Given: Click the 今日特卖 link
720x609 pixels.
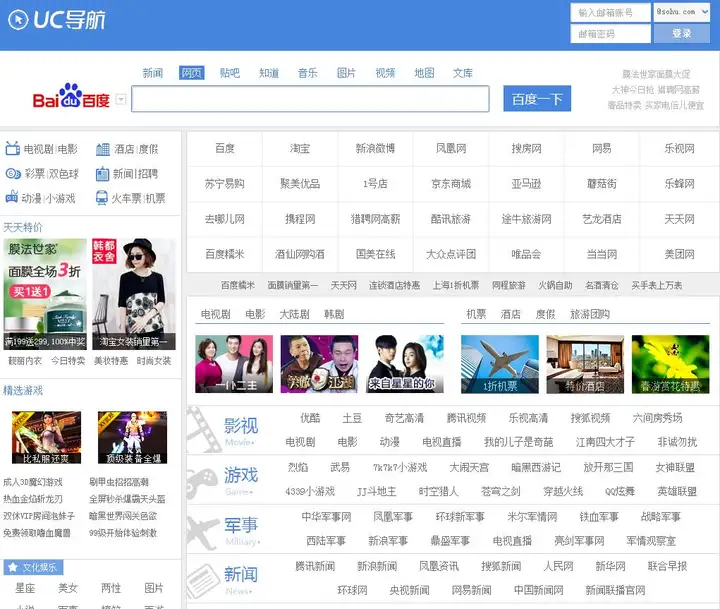Looking at the screenshot, I should coord(68,361).
